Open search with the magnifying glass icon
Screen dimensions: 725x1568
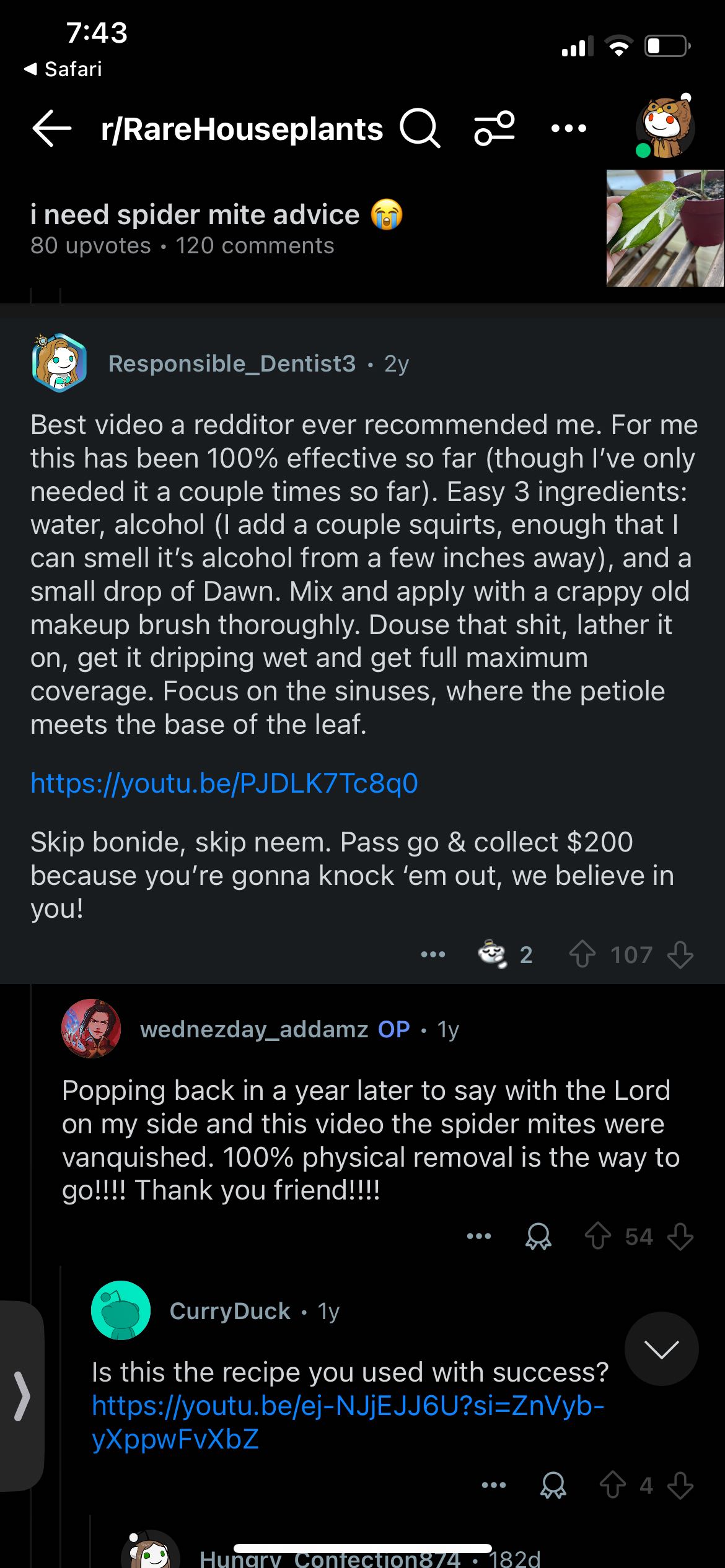coord(420,129)
